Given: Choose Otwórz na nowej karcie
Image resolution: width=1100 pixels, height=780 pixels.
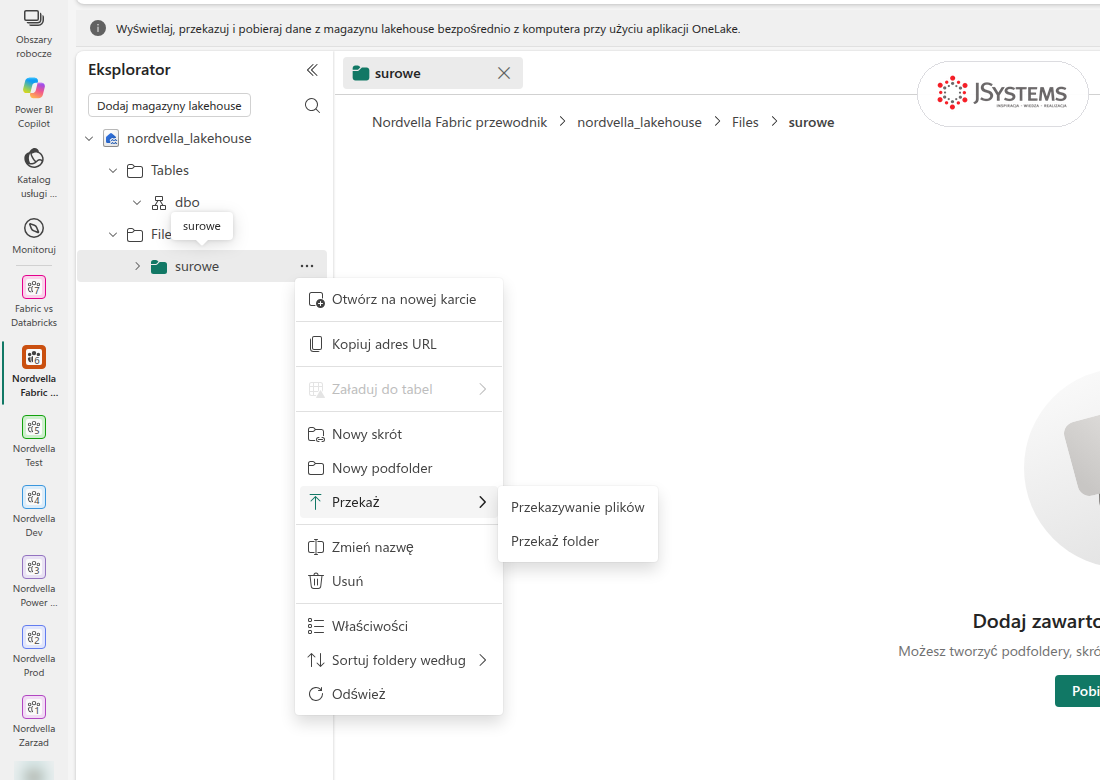Looking at the screenshot, I should (398, 300).
